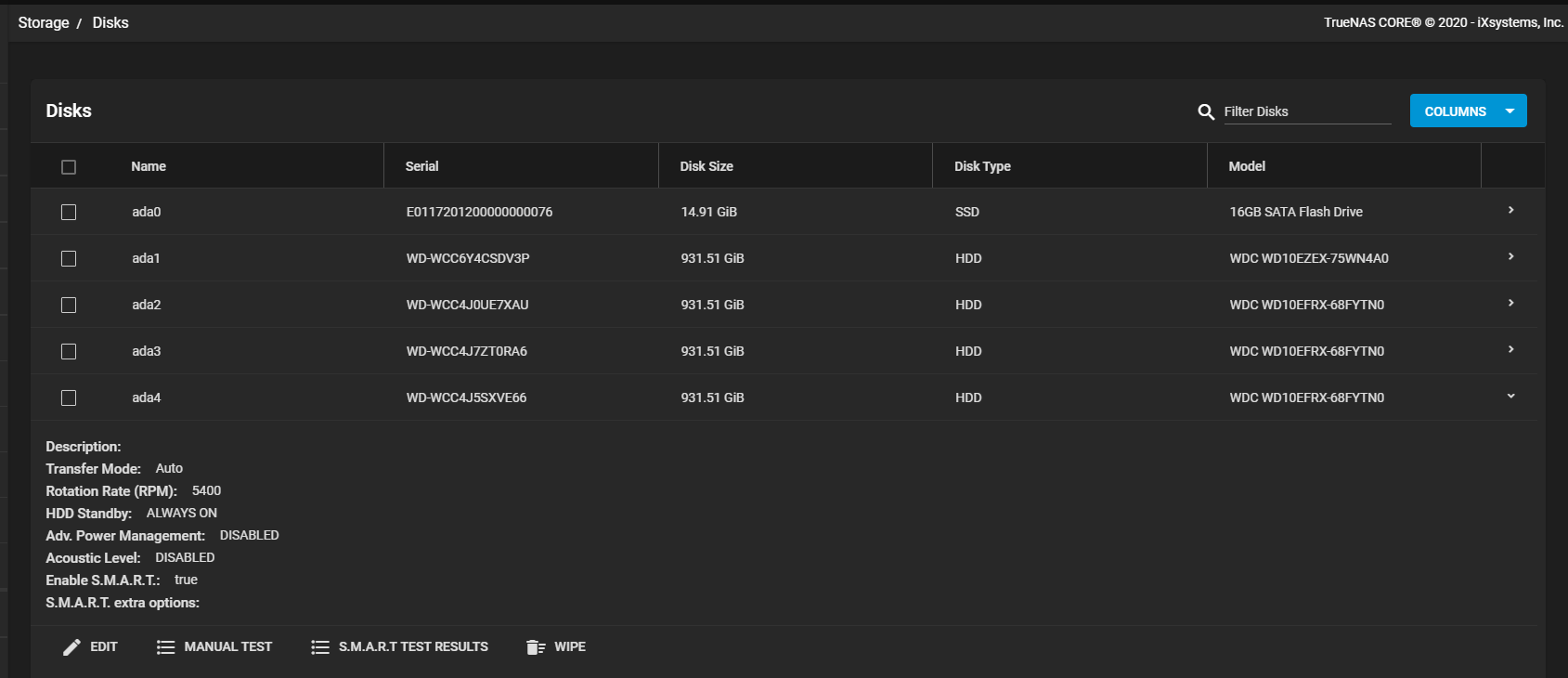The height and width of the screenshot is (678, 1568).
Task: Expand the ada1 disk row details
Action: tap(1510, 257)
